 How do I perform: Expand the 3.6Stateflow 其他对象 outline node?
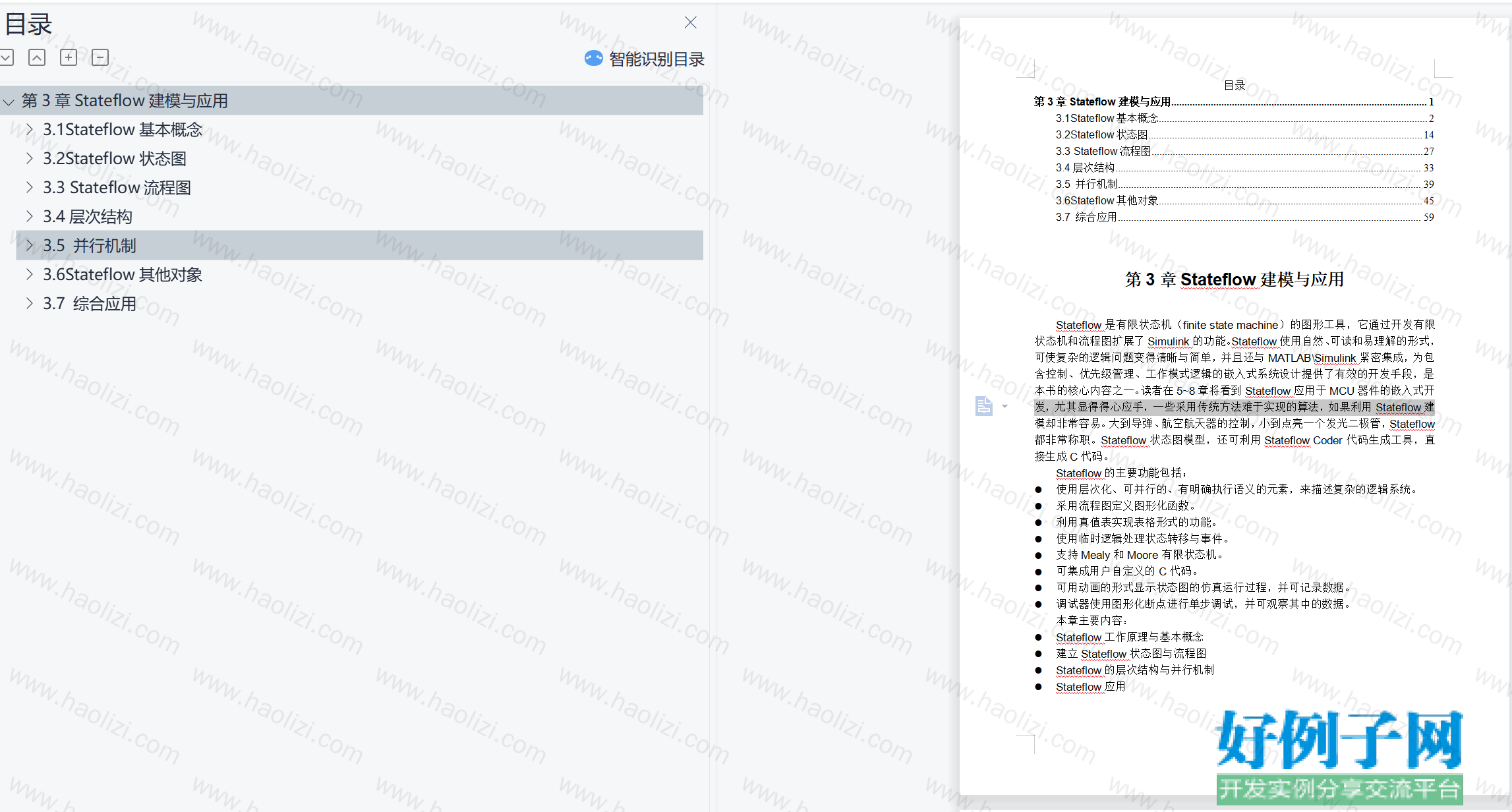pos(29,274)
